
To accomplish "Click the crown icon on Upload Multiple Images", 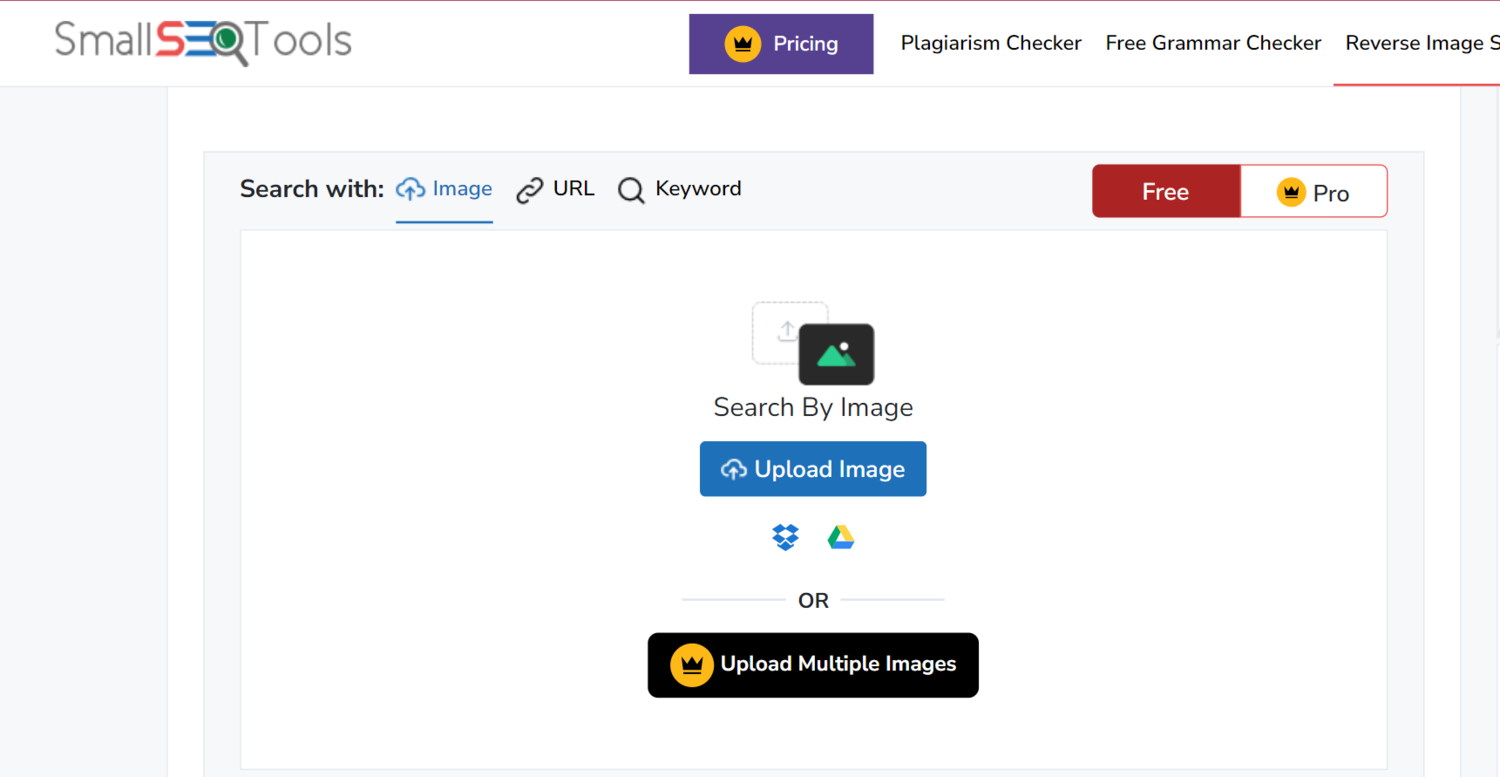I will (692, 663).
